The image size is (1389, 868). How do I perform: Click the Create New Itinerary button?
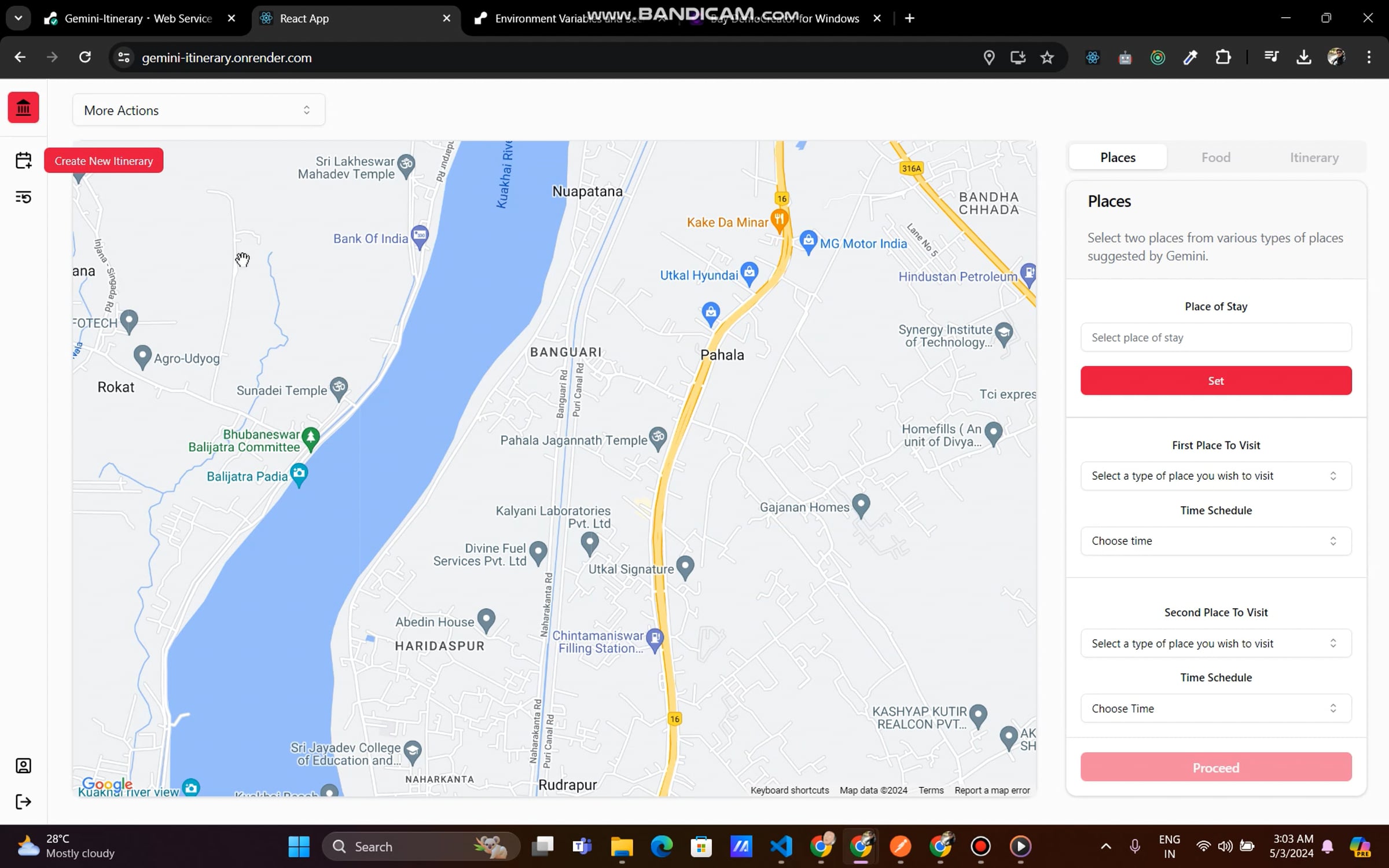coord(104,161)
